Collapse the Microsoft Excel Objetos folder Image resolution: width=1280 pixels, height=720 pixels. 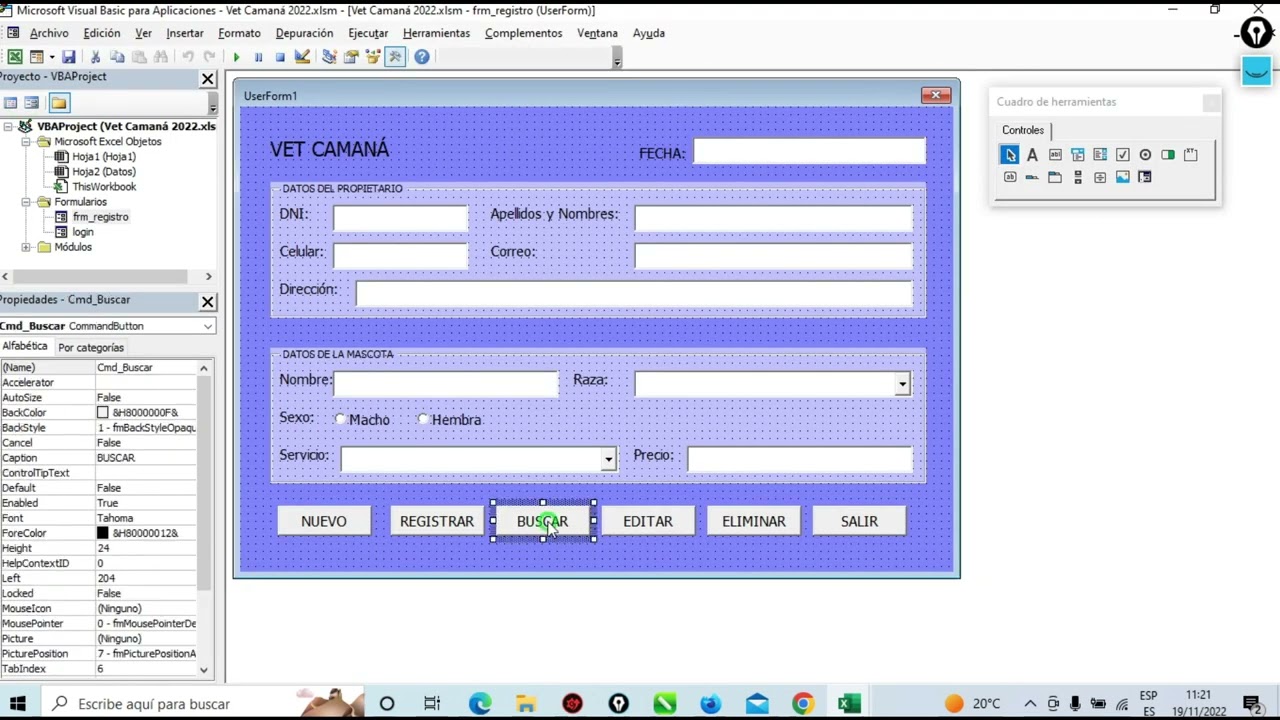tap(27, 142)
